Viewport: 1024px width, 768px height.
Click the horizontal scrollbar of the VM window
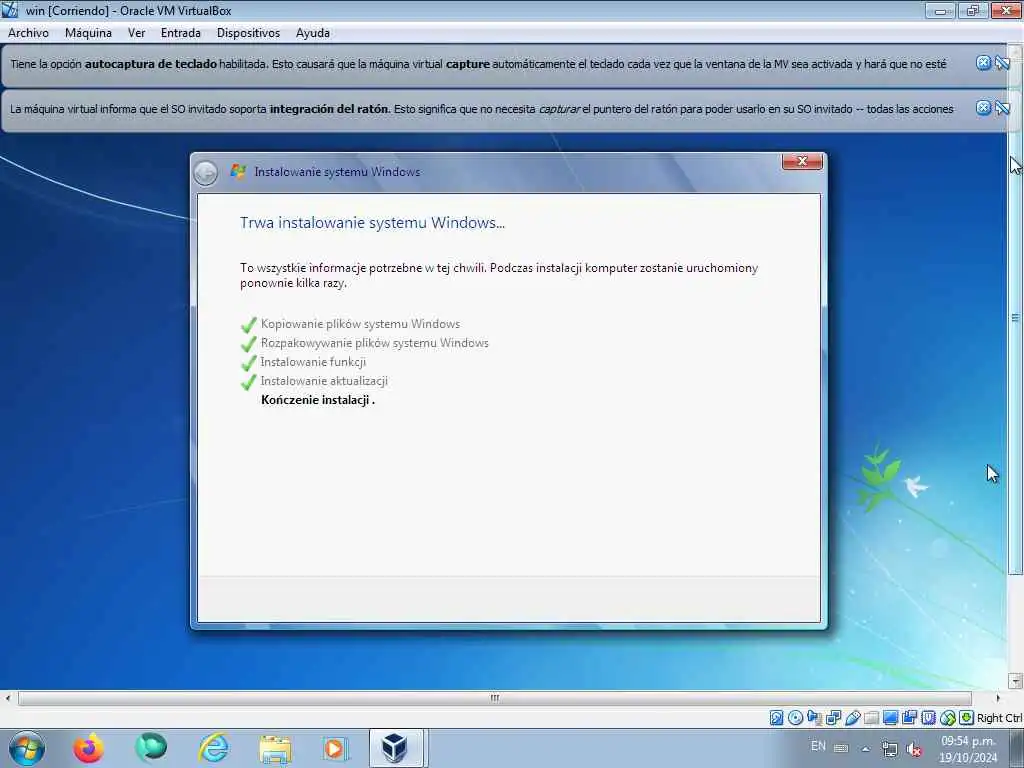tap(494, 698)
